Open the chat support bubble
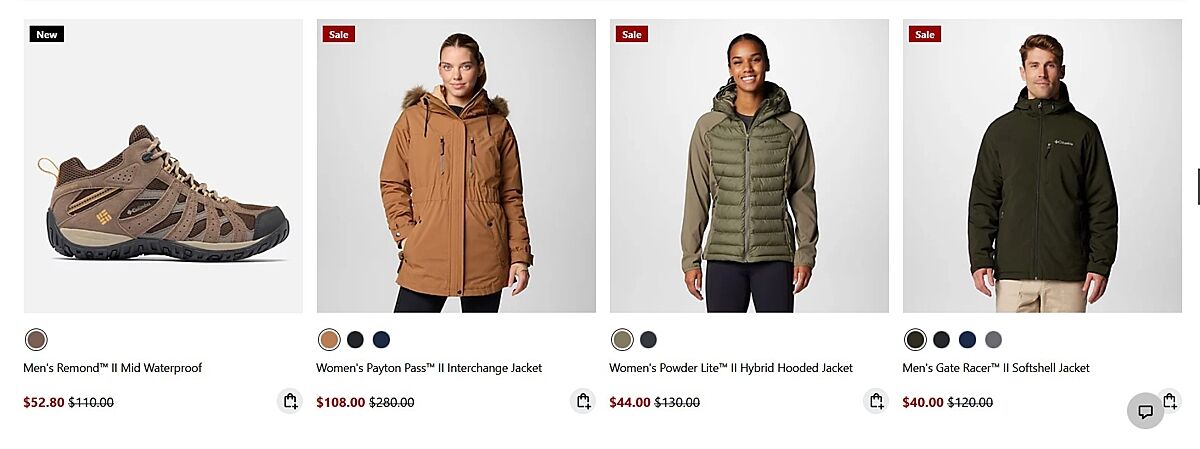 pyautogui.click(x=1146, y=411)
